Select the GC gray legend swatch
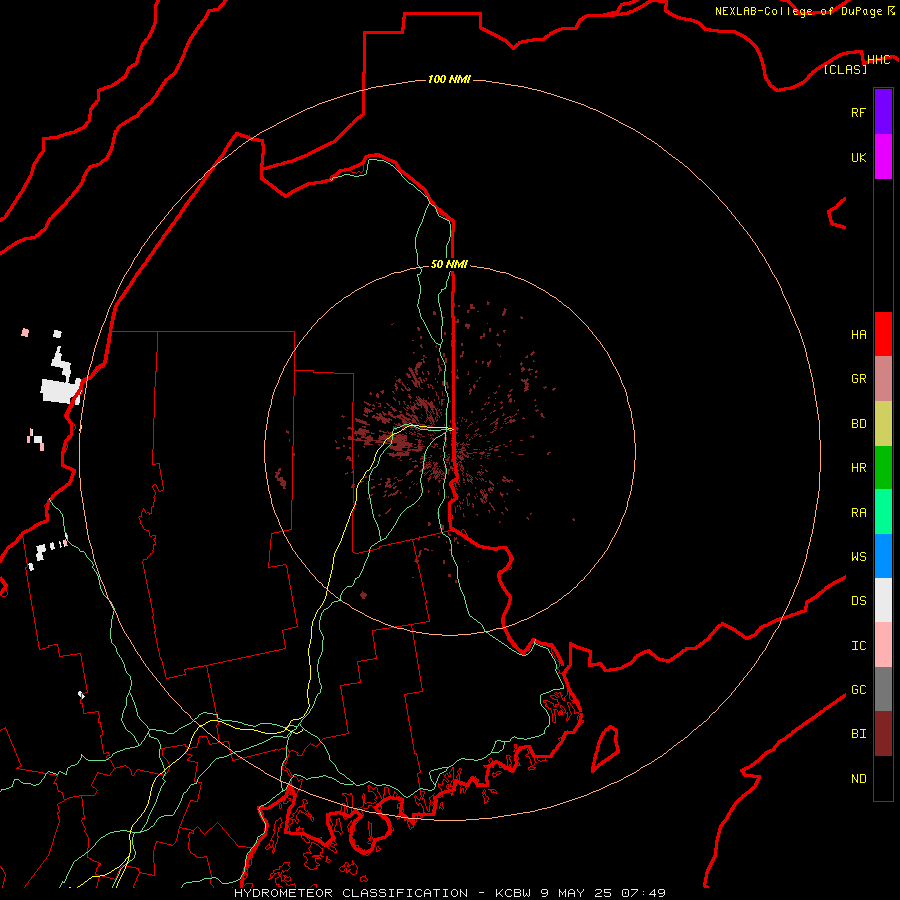The height and width of the screenshot is (900, 900). 883,689
